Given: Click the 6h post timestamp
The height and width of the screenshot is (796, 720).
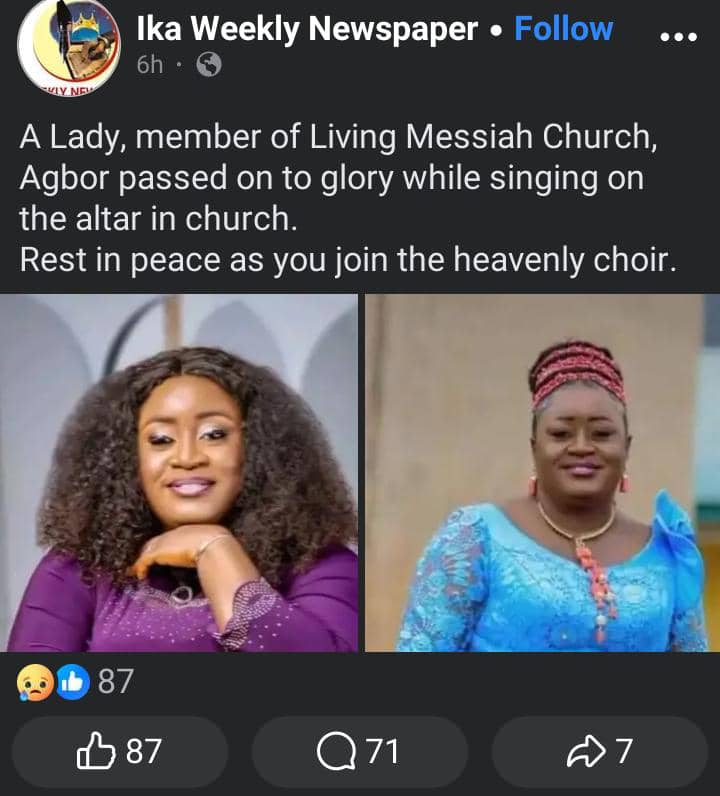Looking at the screenshot, I should tap(149, 65).
